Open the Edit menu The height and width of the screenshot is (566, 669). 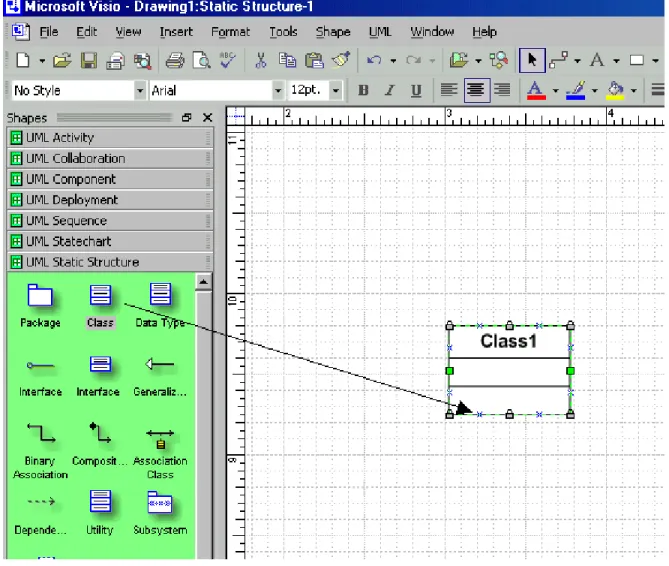click(x=87, y=32)
